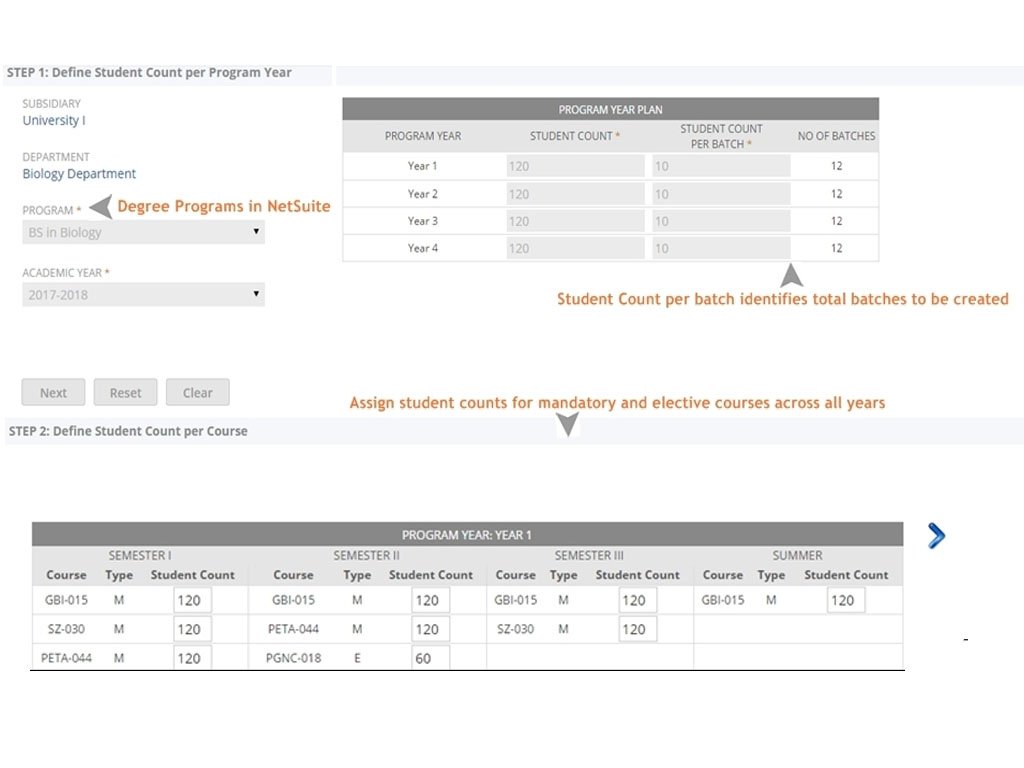The image size is (1024, 768).
Task: Open the Biology Department link
Action: (x=79, y=174)
